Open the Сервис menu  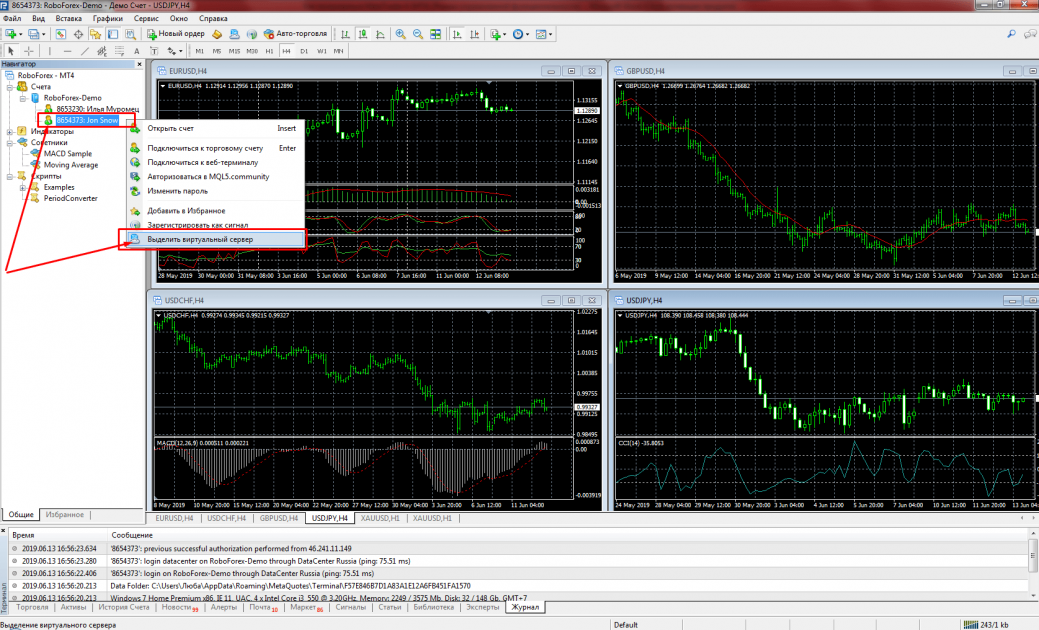[145, 18]
